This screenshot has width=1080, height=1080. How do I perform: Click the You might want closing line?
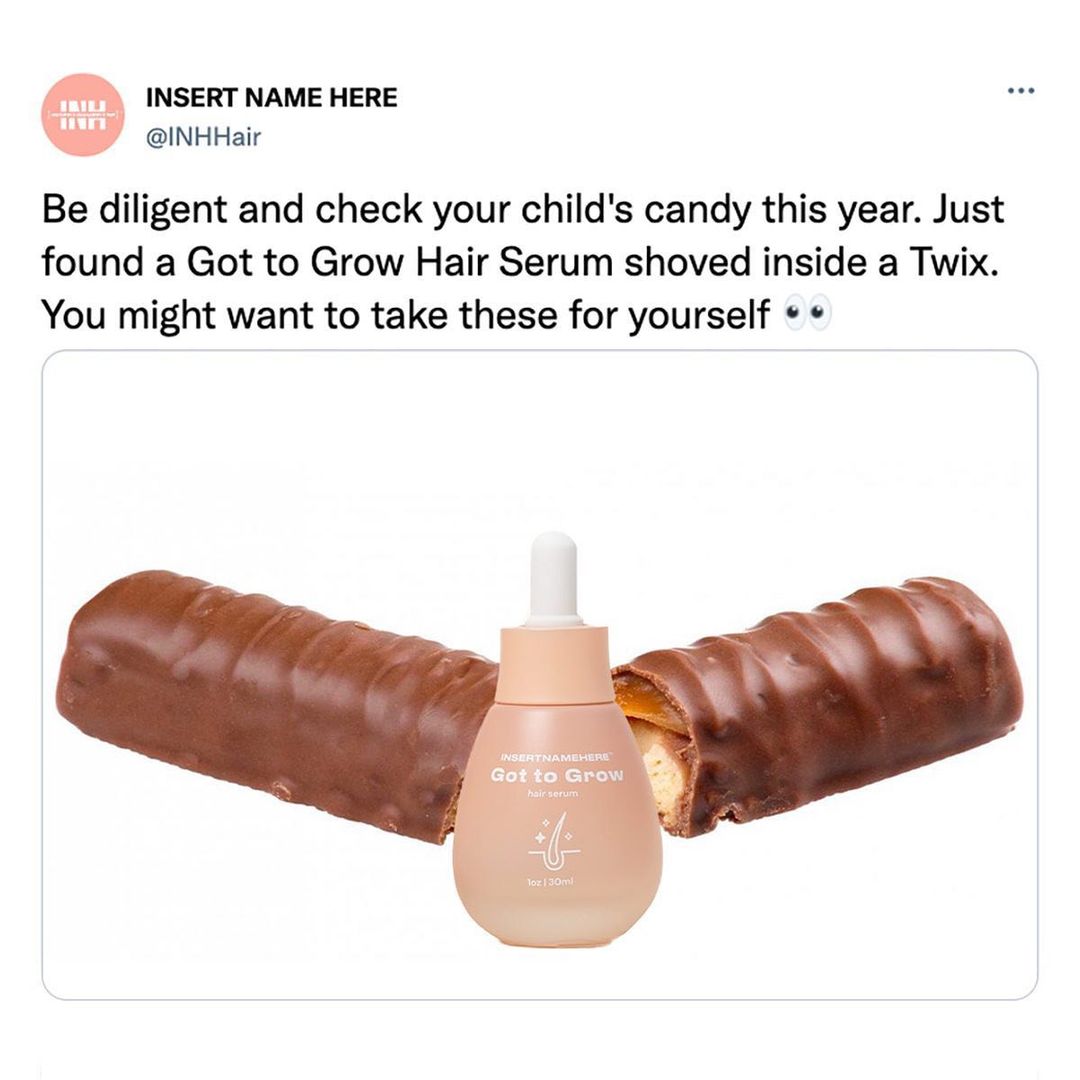(406, 315)
